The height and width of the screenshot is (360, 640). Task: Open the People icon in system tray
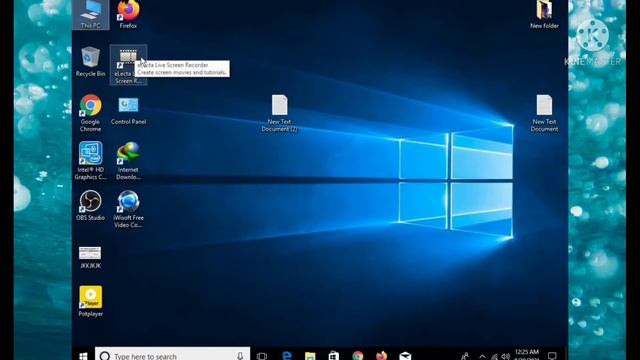[x=464, y=356]
